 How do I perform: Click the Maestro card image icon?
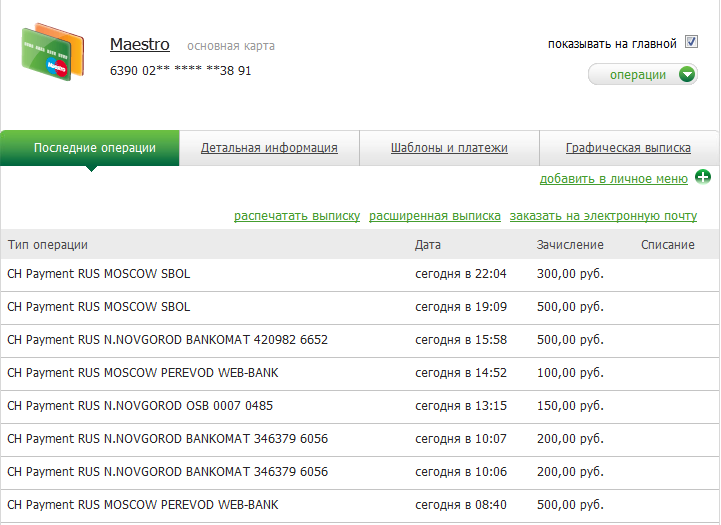[x=46, y=52]
